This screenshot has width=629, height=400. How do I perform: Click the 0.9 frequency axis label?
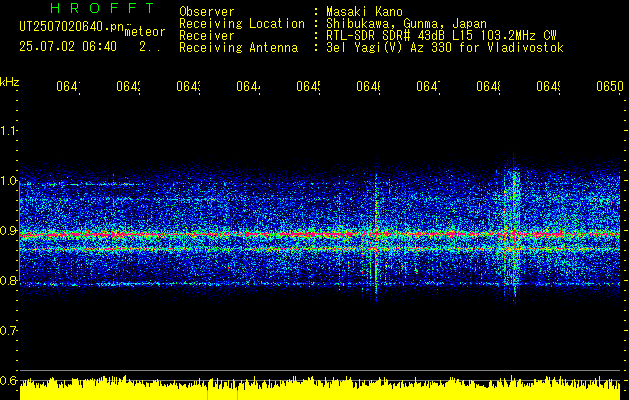tap(8, 231)
